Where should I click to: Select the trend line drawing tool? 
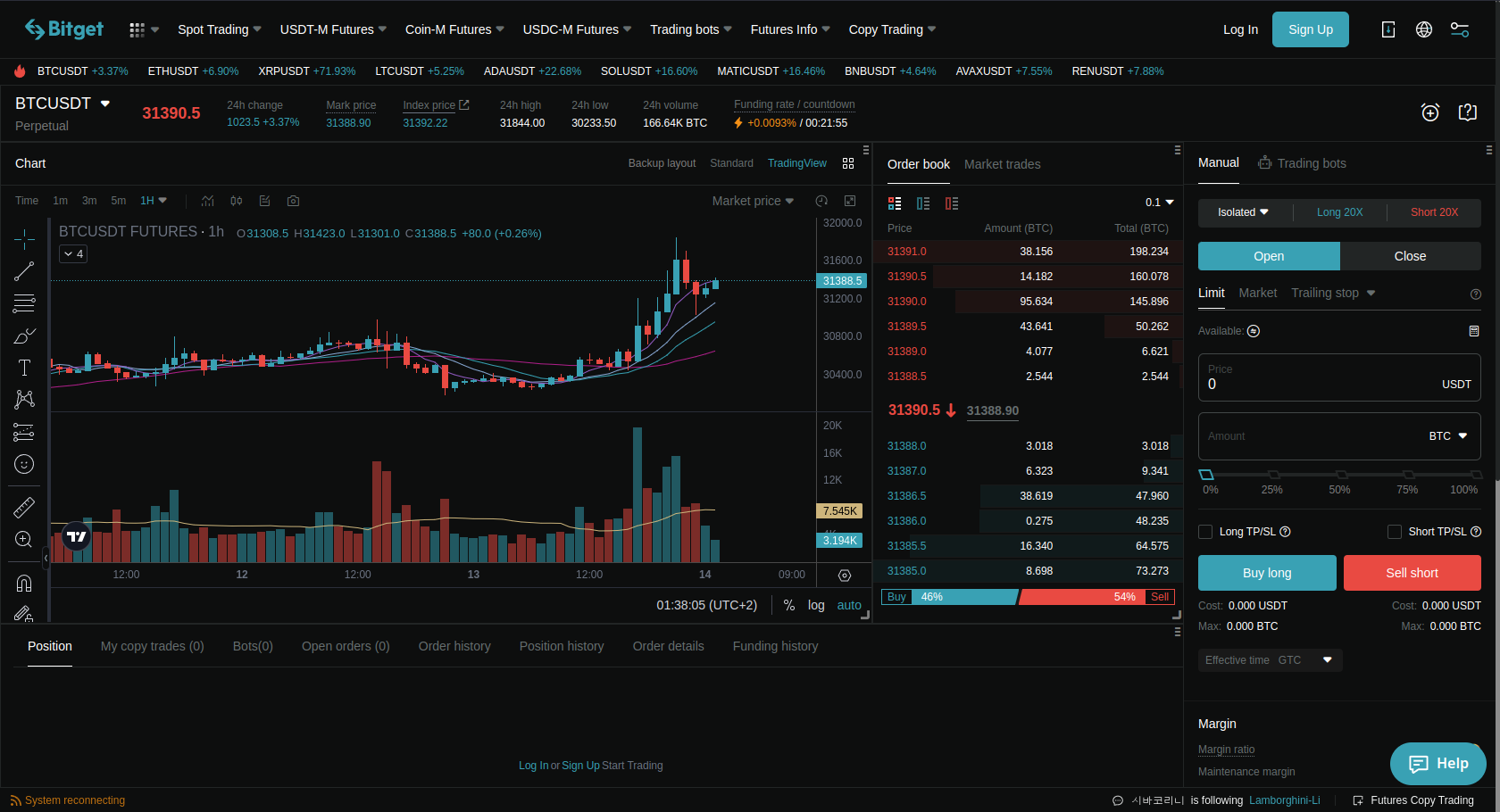tap(24, 271)
